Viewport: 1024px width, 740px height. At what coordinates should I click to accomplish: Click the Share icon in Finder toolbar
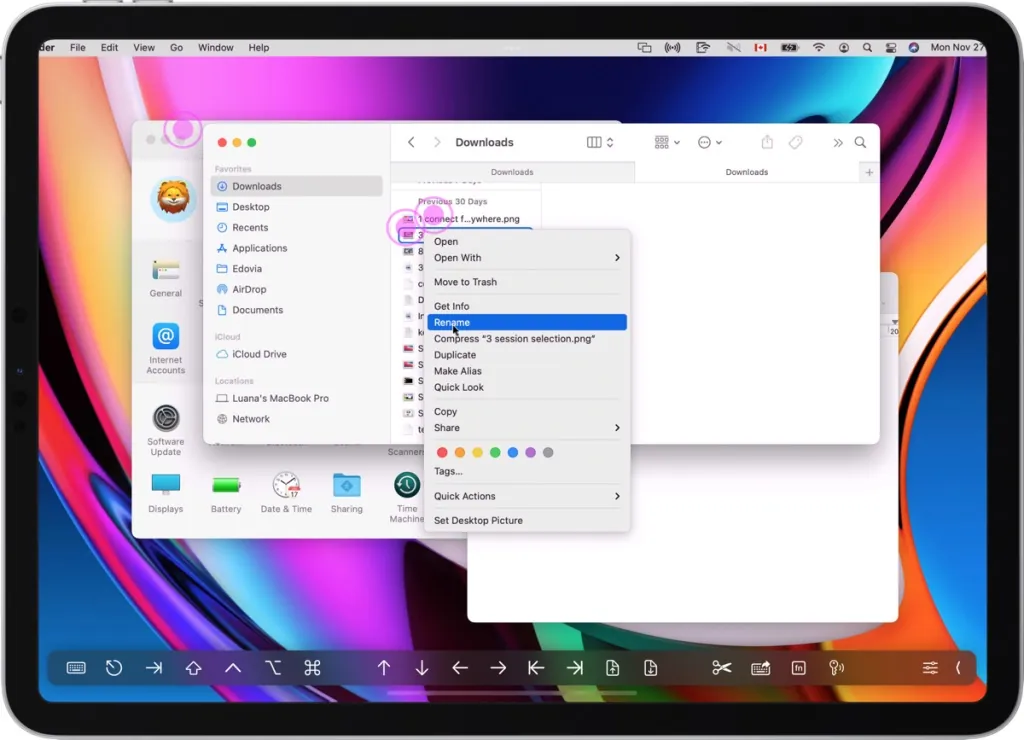click(767, 143)
